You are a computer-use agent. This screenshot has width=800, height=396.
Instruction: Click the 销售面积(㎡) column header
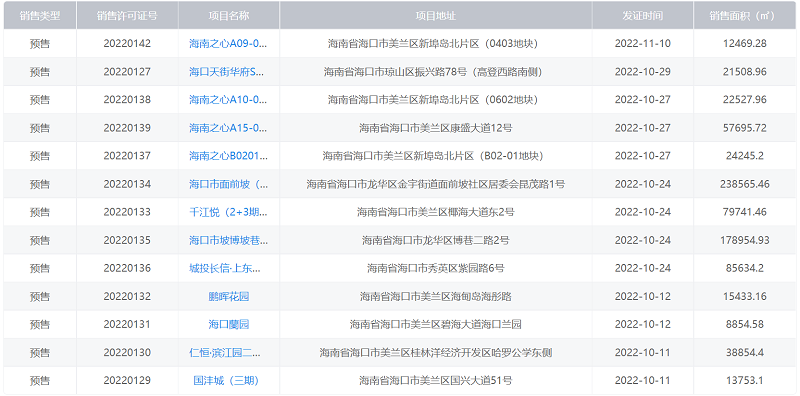point(744,15)
